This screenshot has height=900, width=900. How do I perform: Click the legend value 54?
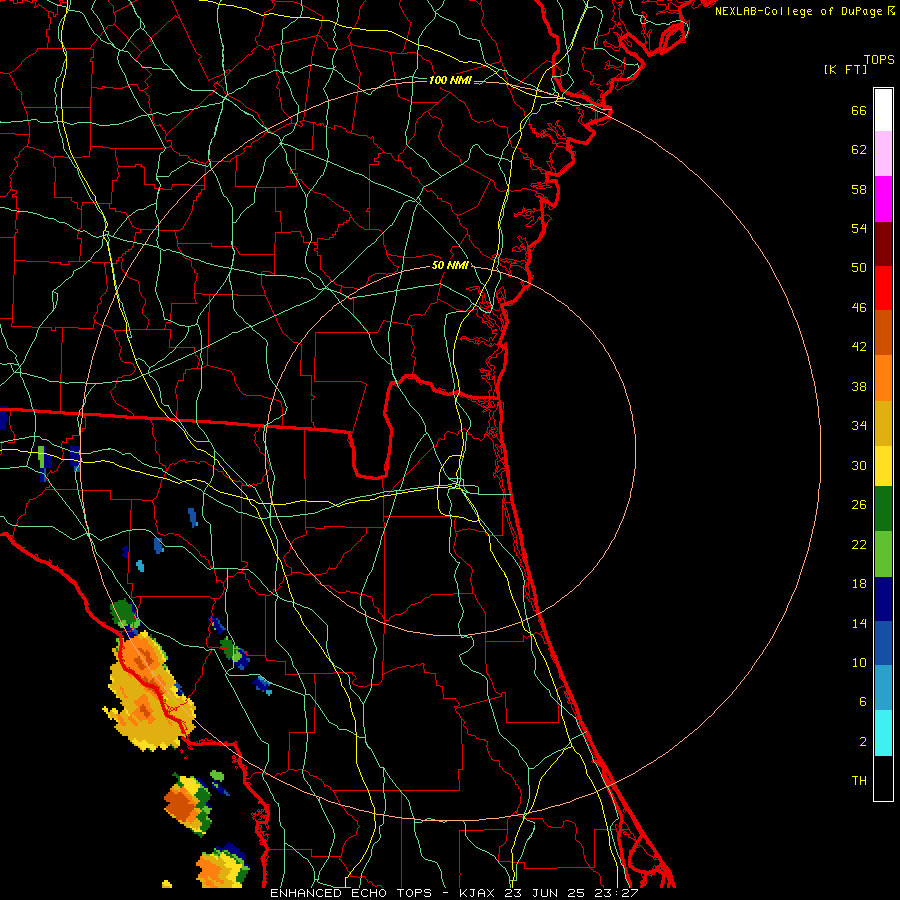(x=859, y=228)
